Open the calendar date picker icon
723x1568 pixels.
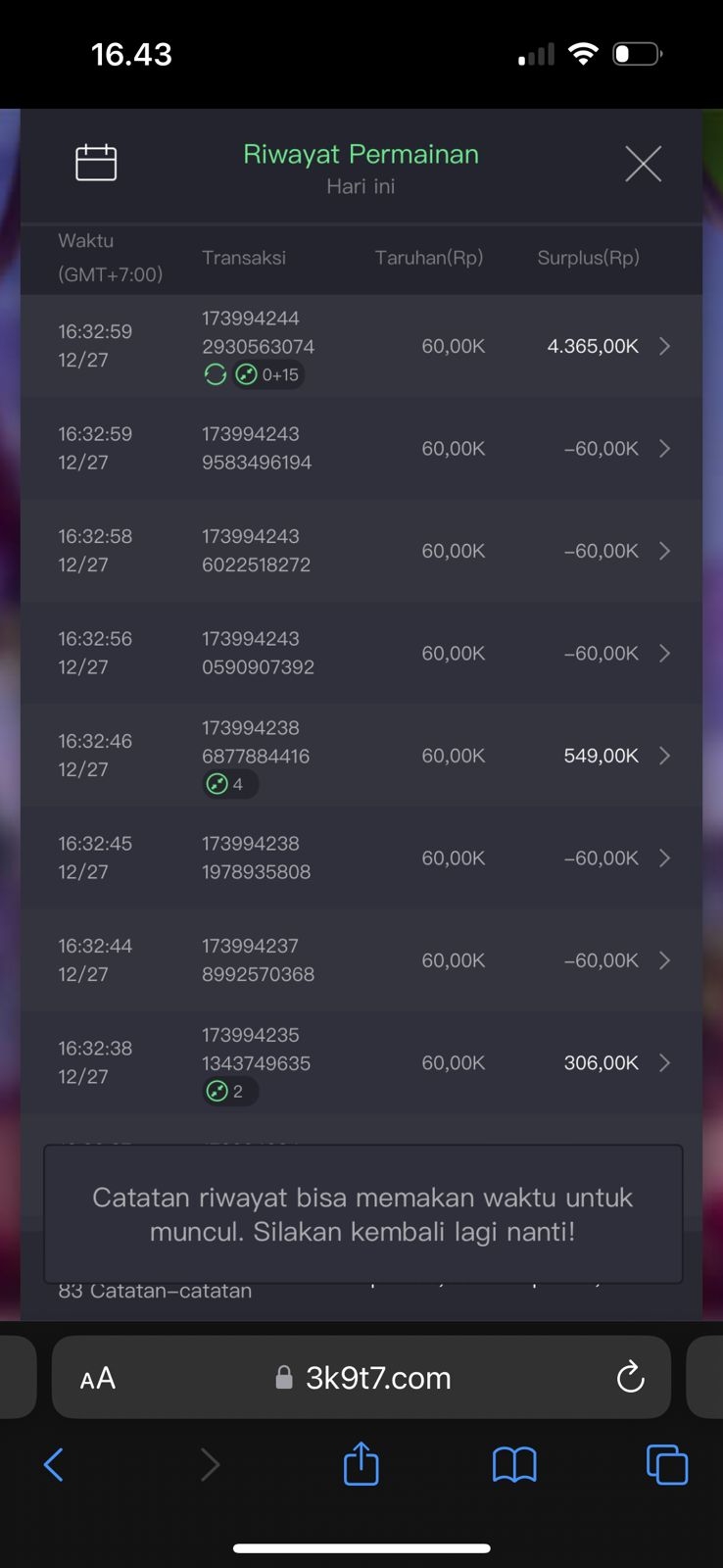96,163
